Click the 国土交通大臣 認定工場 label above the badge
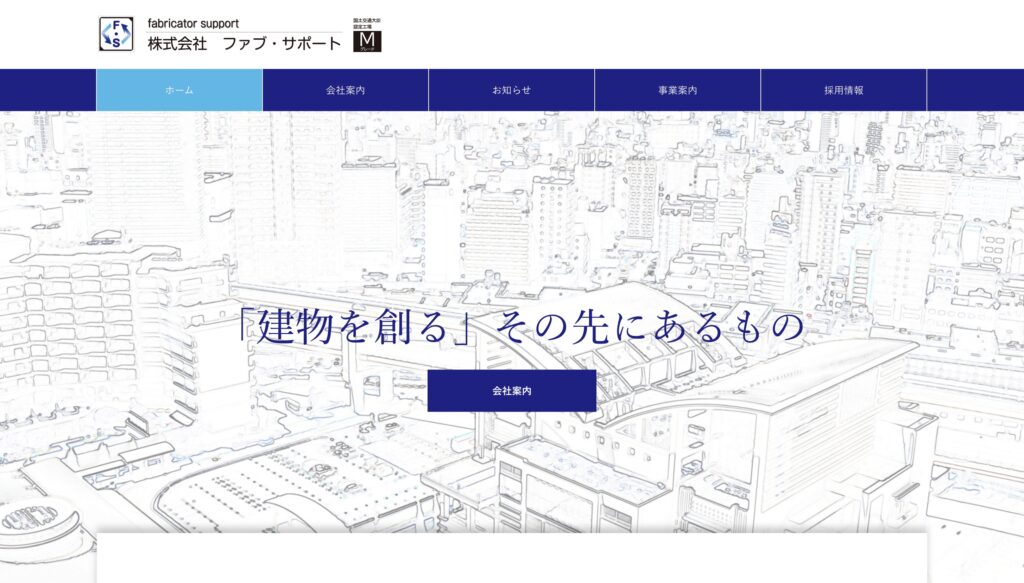This screenshot has width=1024, height=583. click(x=368, y=23)
